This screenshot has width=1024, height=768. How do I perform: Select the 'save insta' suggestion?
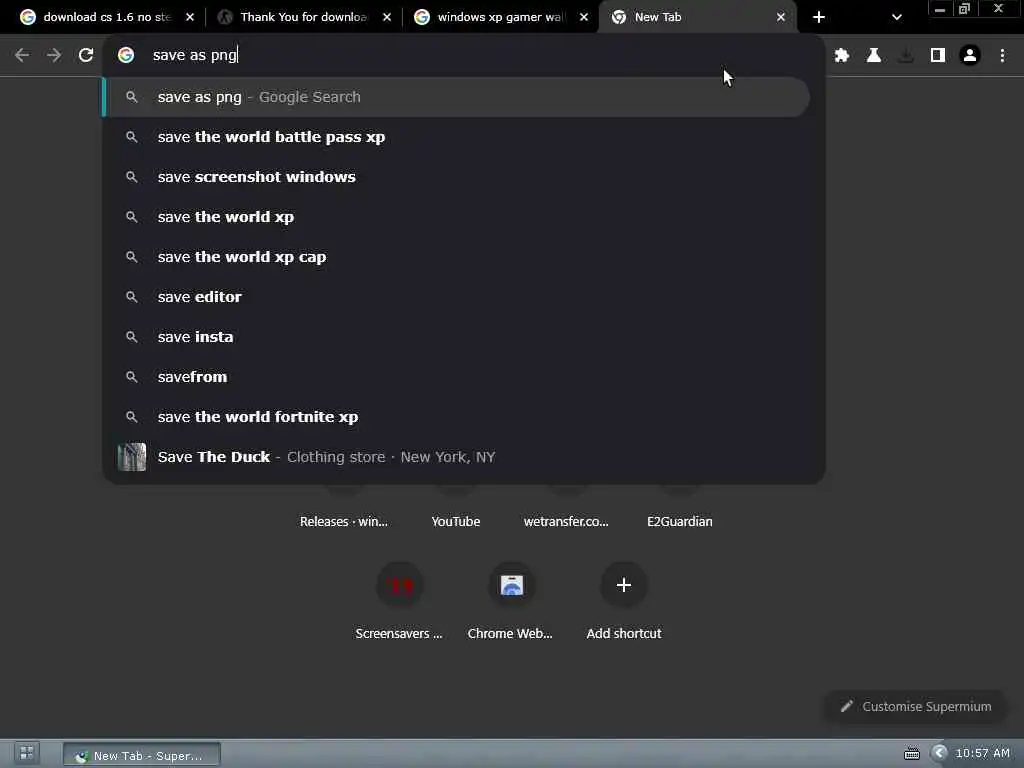456,337
